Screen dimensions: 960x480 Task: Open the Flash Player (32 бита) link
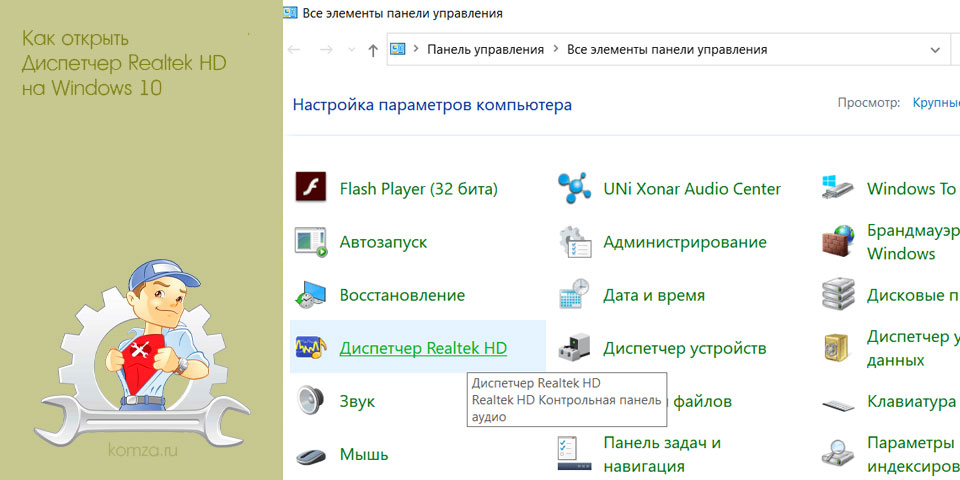coord(419,189)
